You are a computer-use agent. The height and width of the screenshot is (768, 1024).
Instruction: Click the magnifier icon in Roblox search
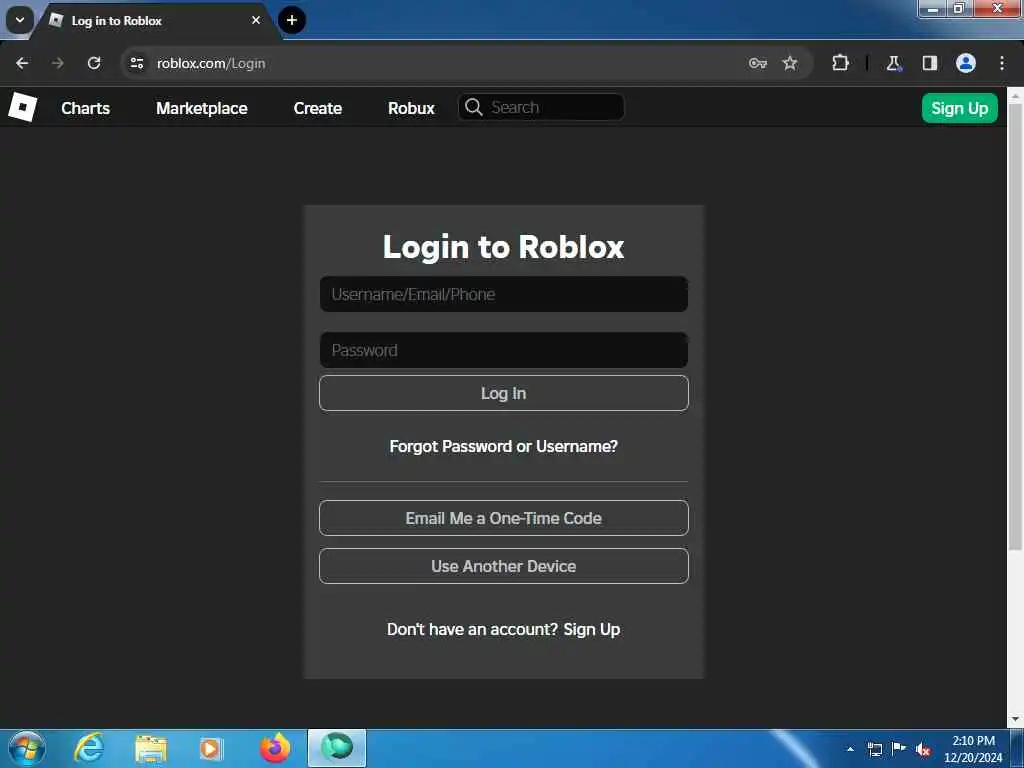(x=474, y=107)
